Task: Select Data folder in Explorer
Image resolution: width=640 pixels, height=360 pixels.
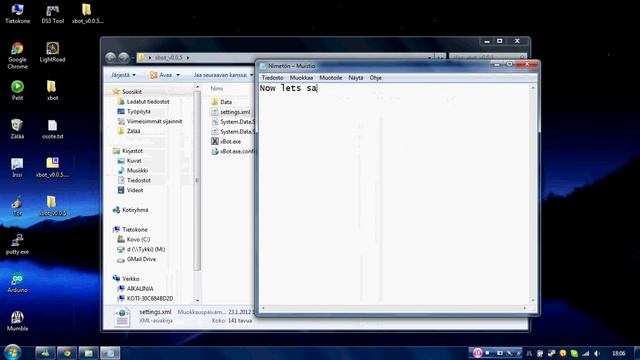Action: click(x=222, y=102)
